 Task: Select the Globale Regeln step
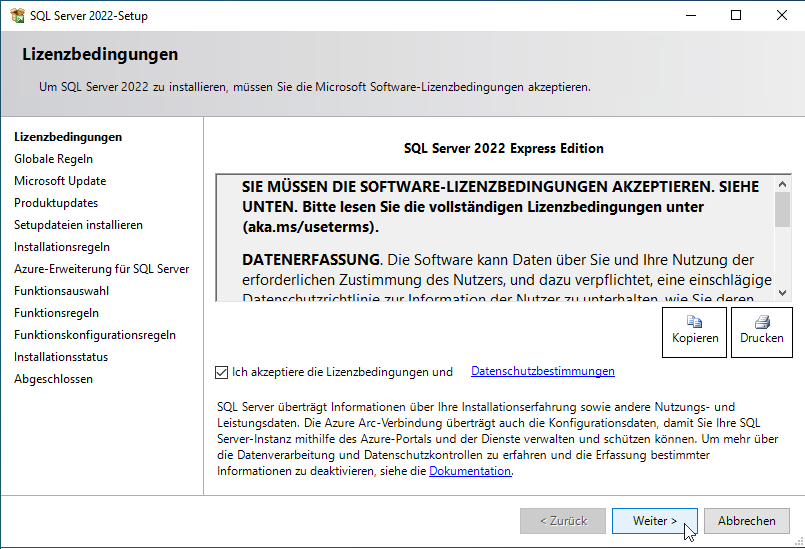click(53, 159)
